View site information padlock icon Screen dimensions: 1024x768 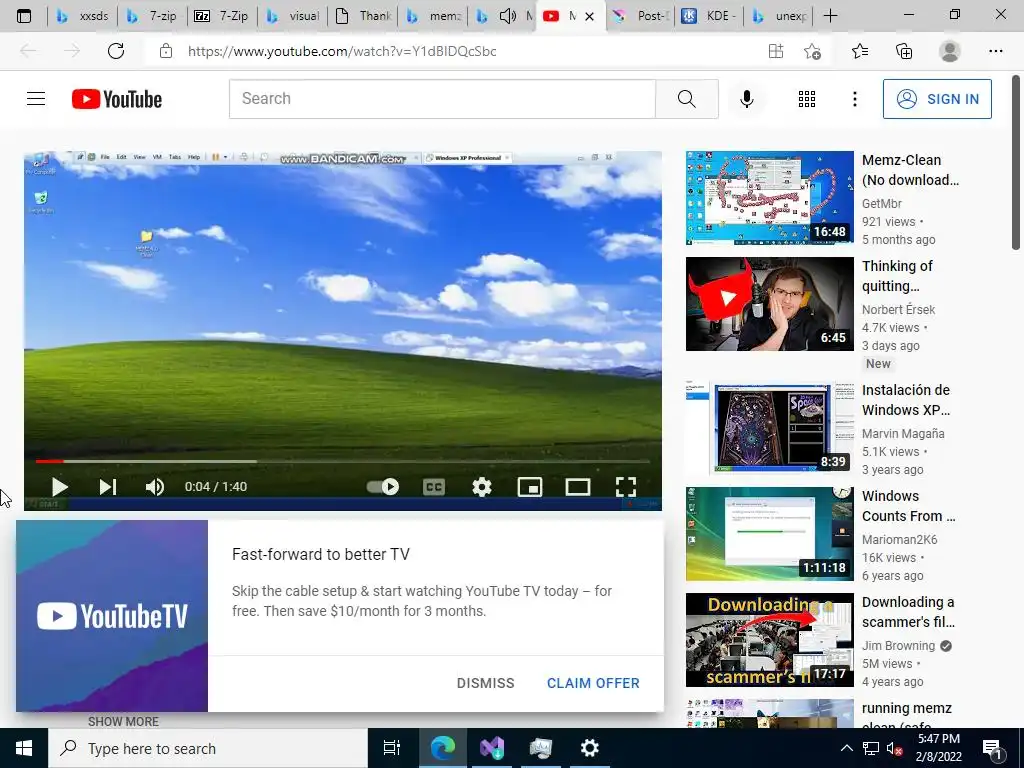pyautogui.click(x=166, y=51)
